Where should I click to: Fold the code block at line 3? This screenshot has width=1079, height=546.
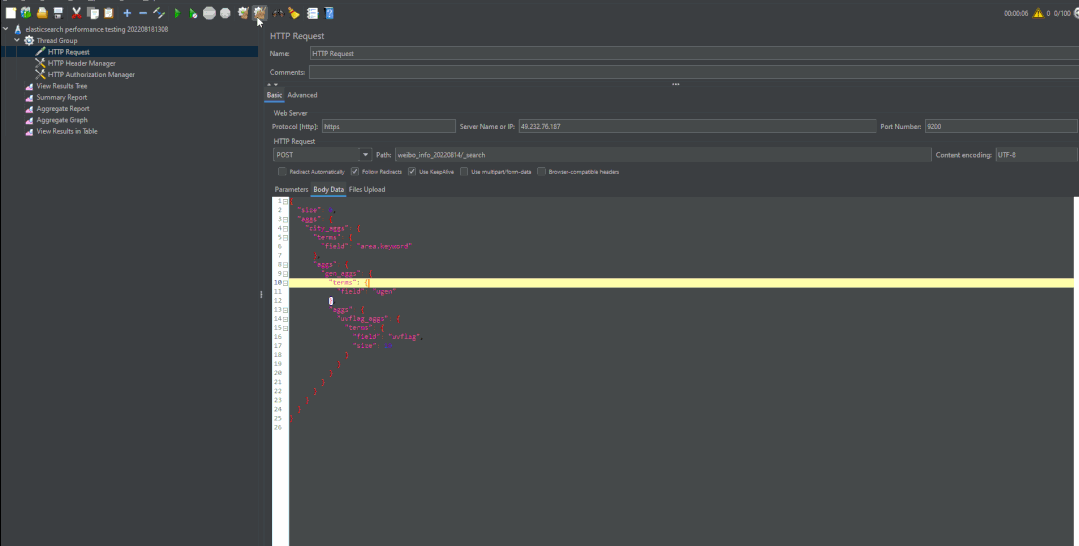[x=286, y=219]
